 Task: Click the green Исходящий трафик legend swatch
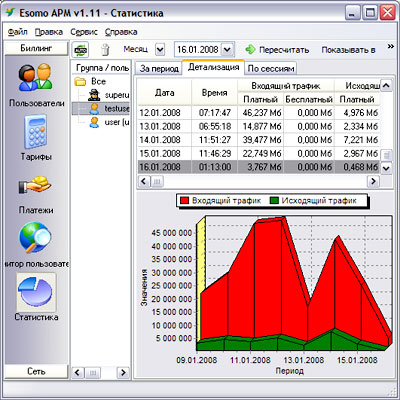(274, 200)
